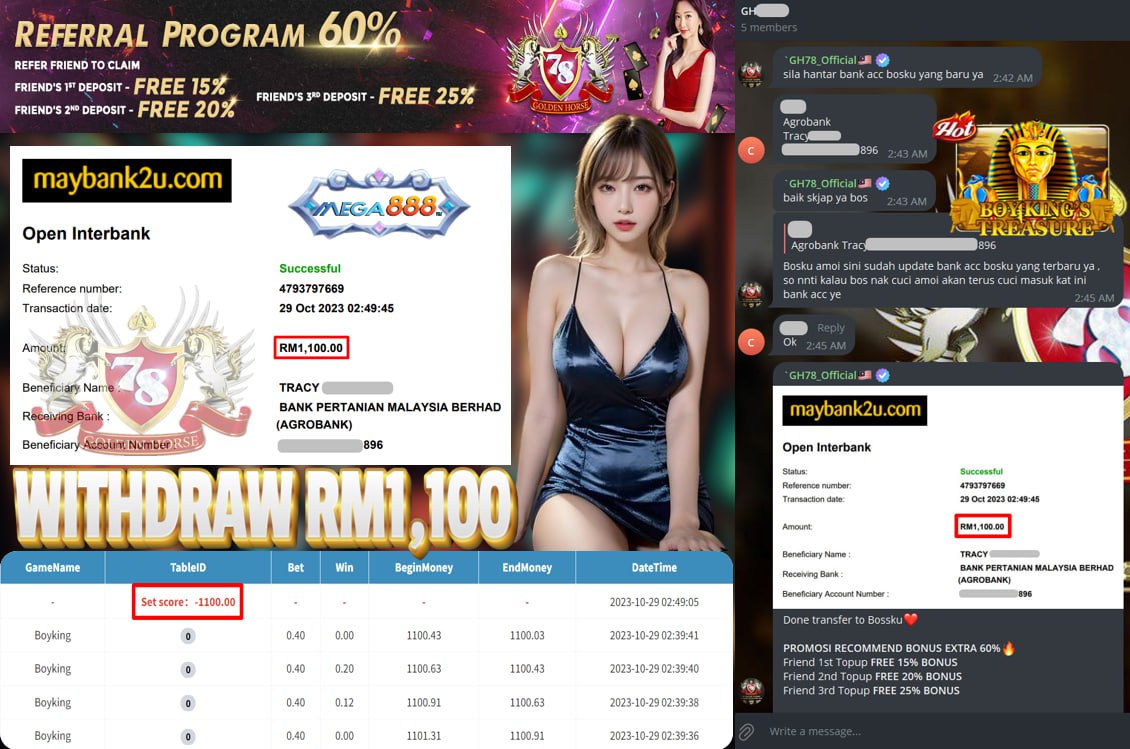Click message 'sila hantar bank acc bosku yang baru ya'

pos(883,74)
